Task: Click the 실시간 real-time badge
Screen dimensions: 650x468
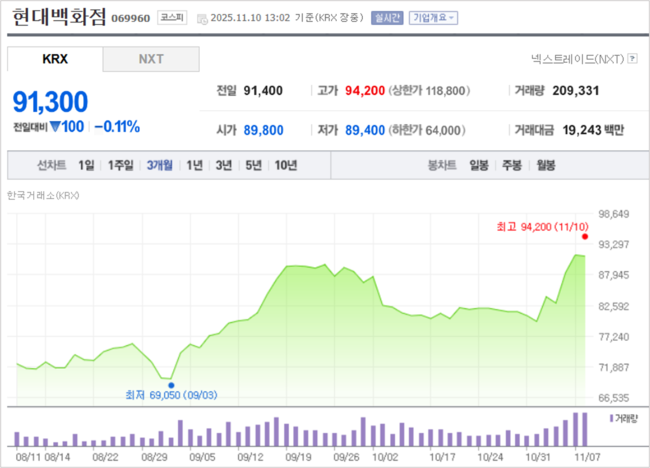Action: (x=384, y=18)
